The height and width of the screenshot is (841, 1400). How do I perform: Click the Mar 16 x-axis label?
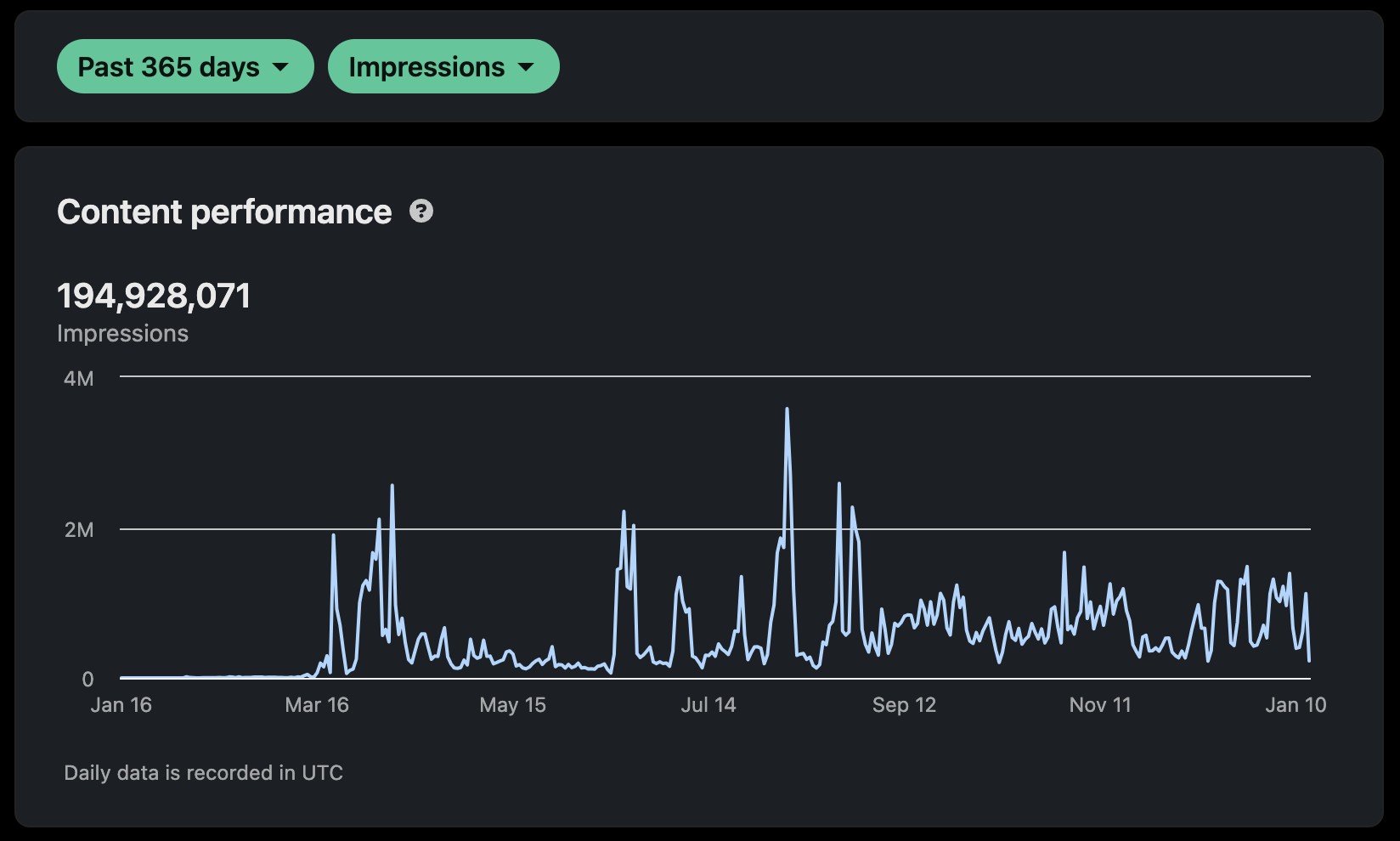(317, 705)
